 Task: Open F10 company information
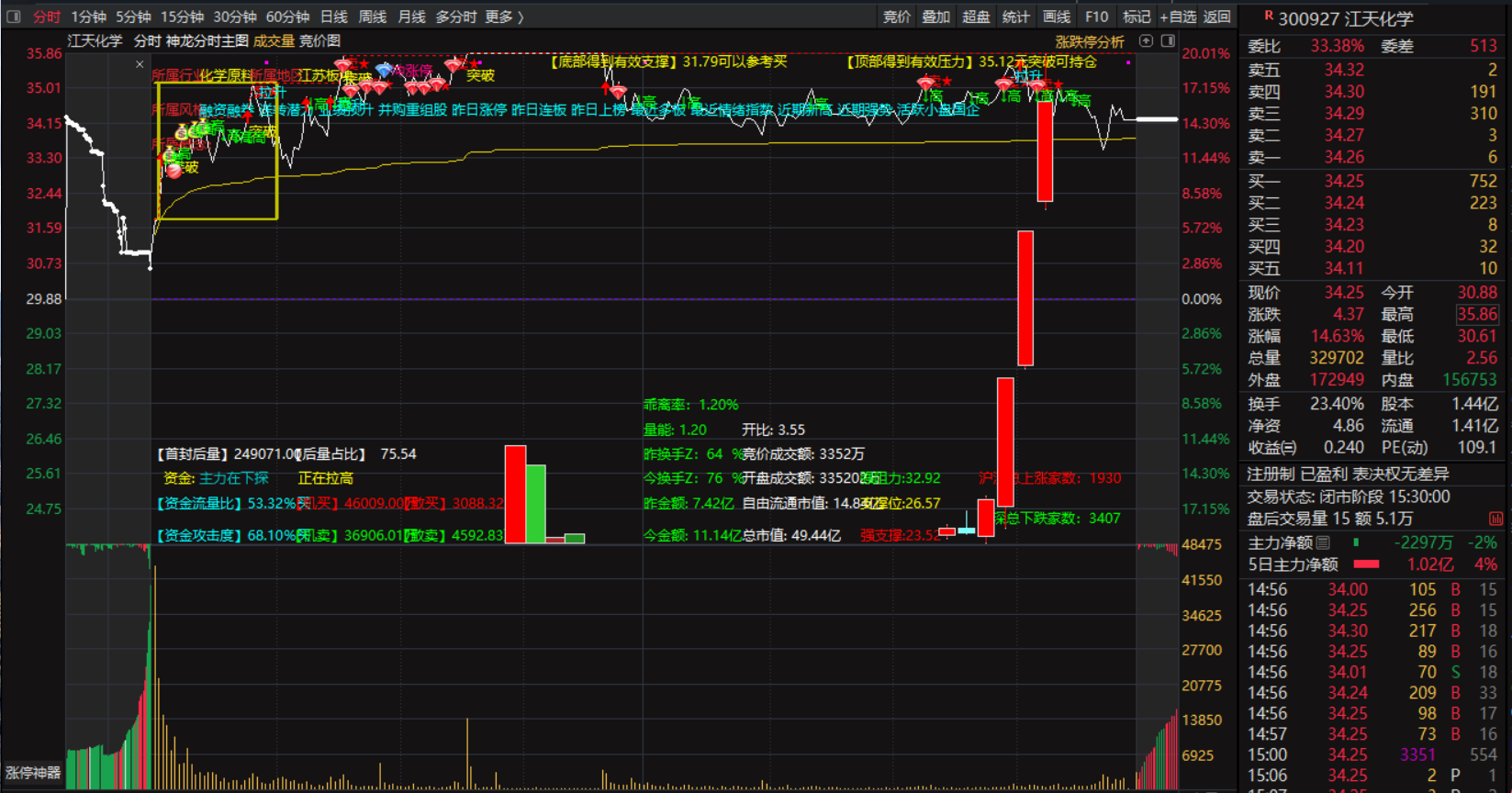[1096, 17]
